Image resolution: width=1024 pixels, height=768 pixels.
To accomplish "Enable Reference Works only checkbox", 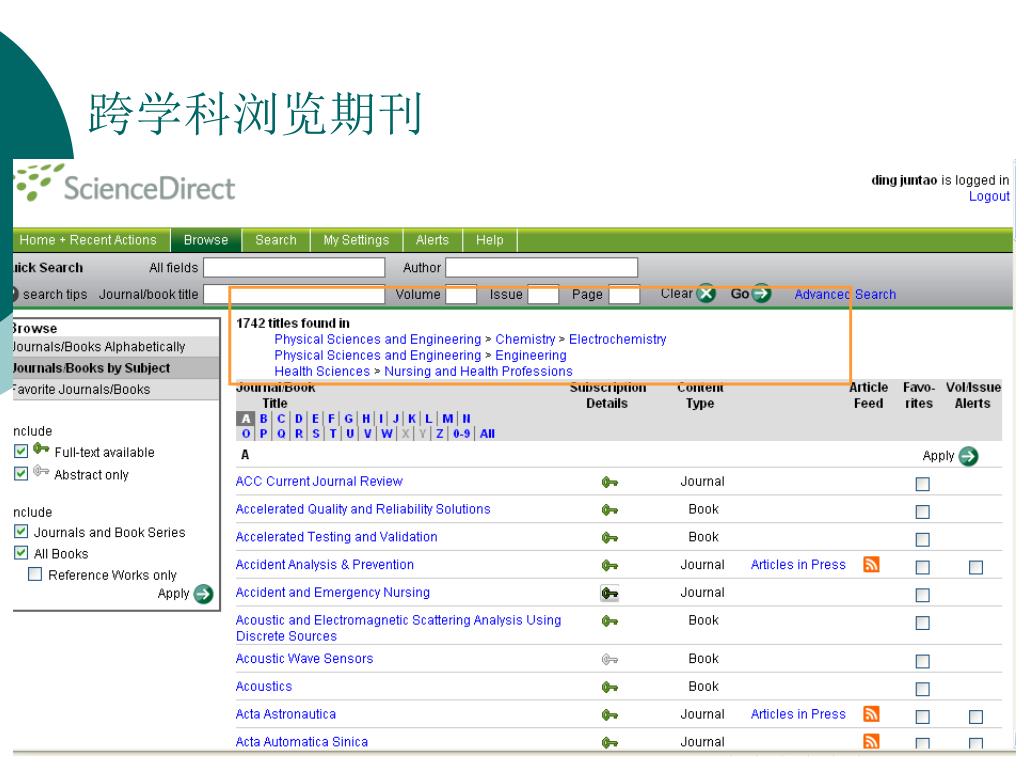I will tap(35, 575).
